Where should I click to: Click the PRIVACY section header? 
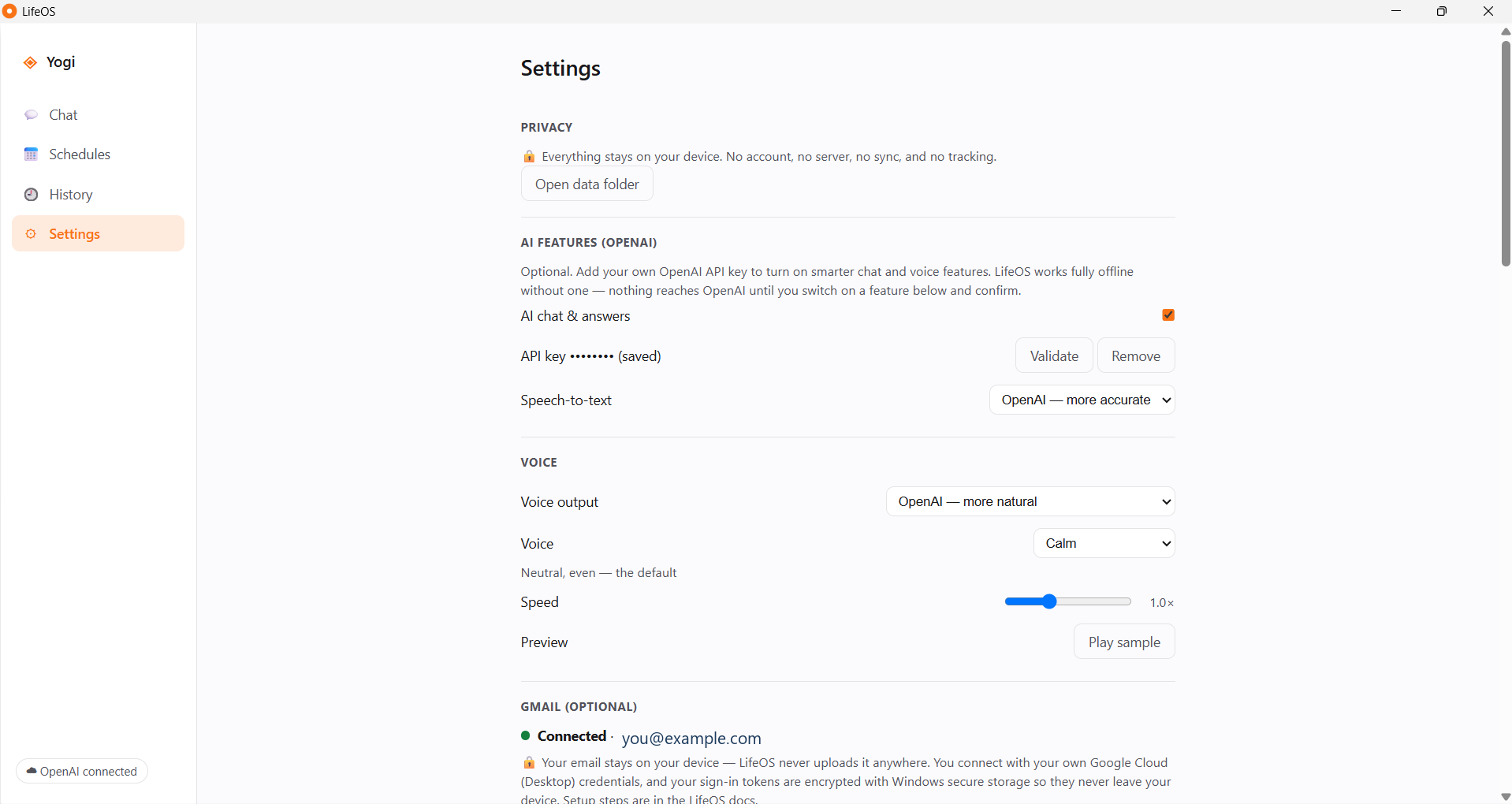[546, 128]
